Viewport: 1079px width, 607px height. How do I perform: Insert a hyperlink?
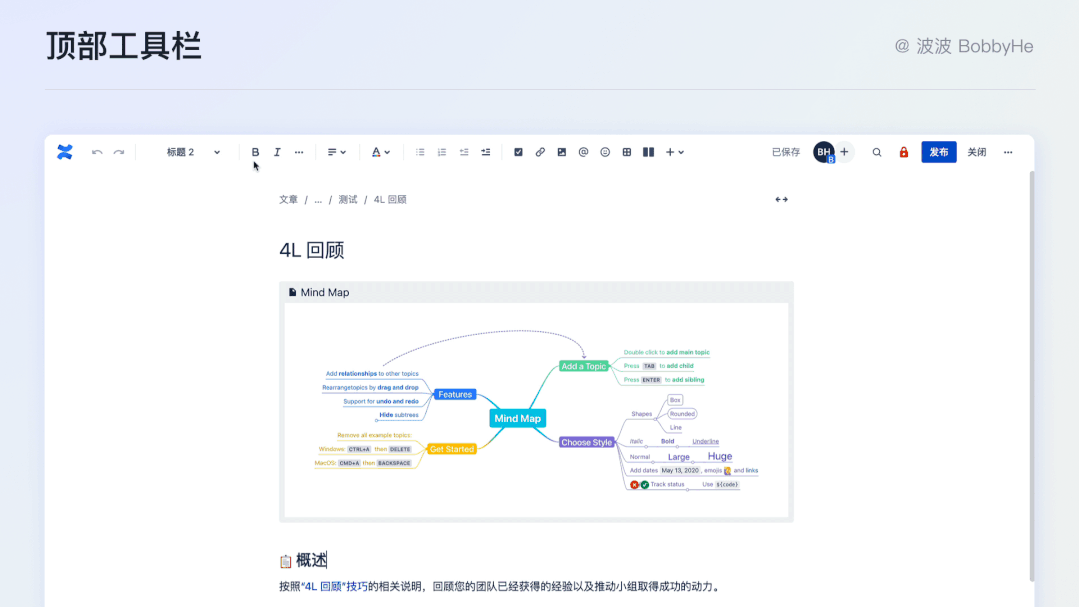(540, 152)
